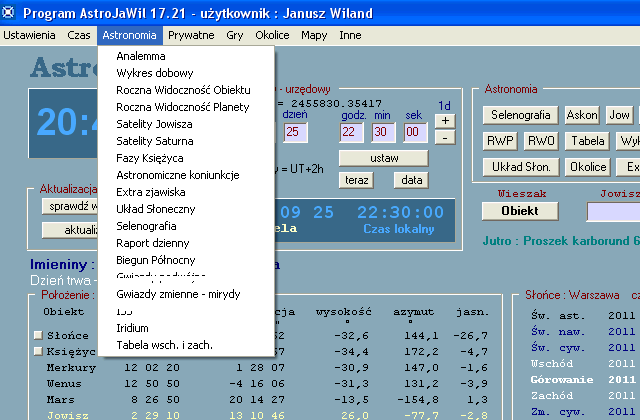Viewport: 640px width, 420px height.
Task: Click the Jow button
Action: point(619,115)
